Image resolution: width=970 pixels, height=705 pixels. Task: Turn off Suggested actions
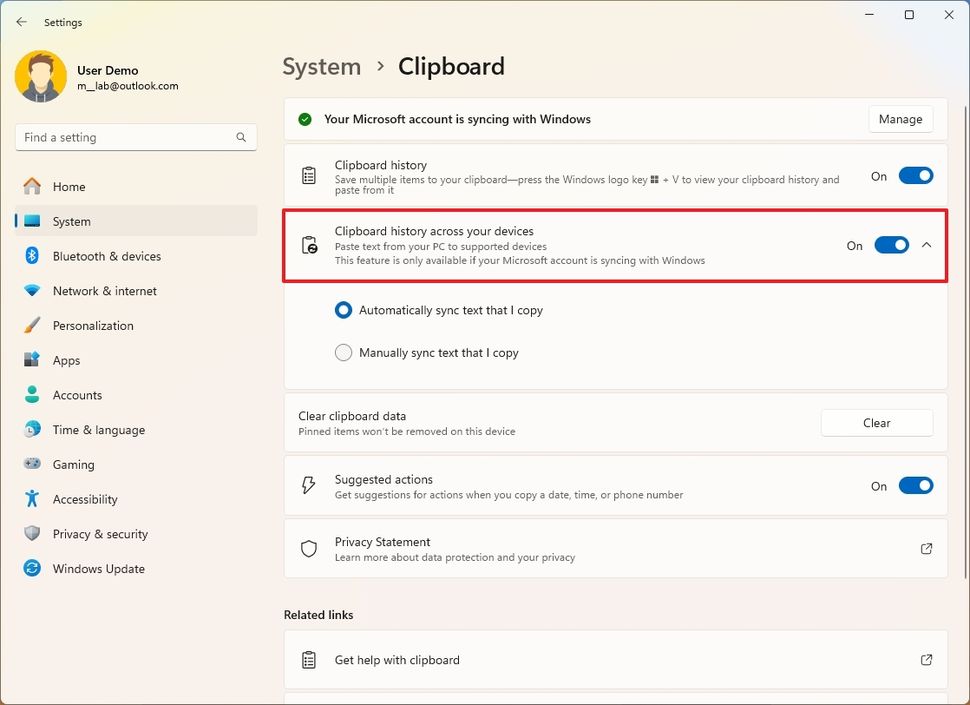coord(915,485)
